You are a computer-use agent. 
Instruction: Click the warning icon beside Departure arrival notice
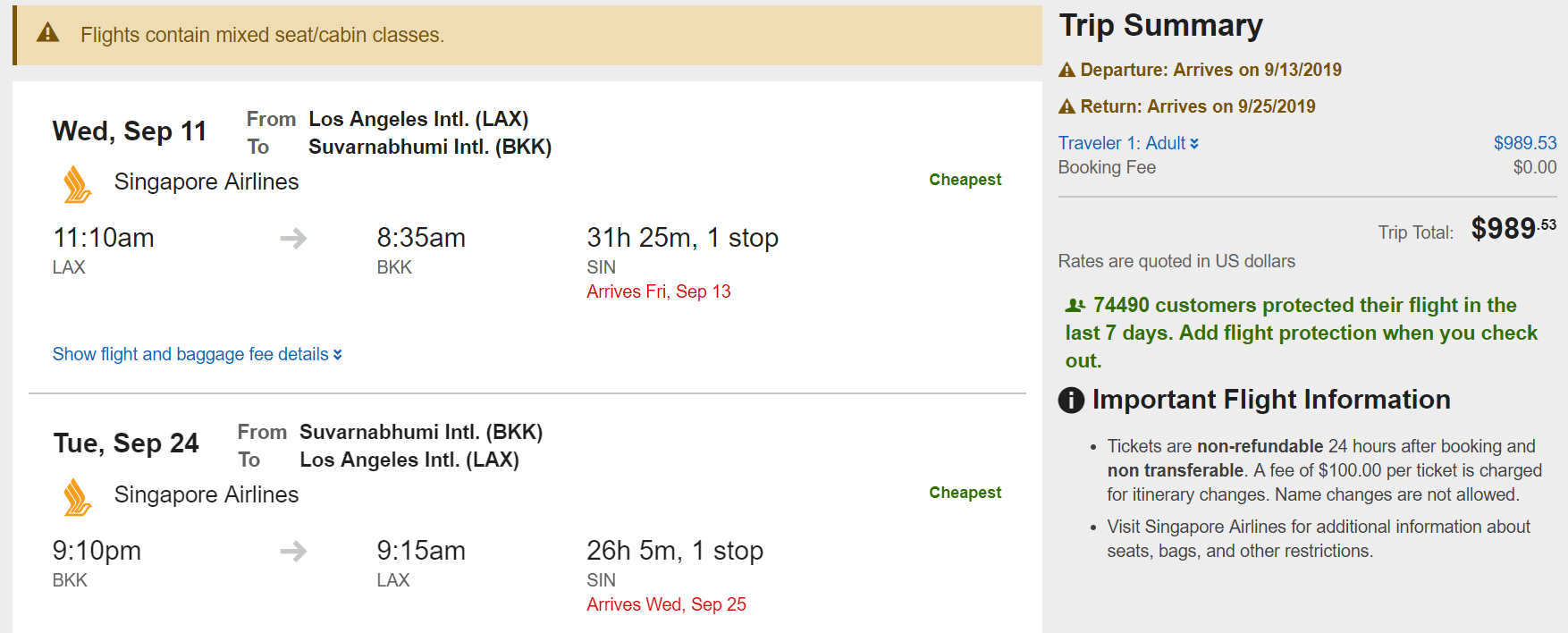(1066, 70)
